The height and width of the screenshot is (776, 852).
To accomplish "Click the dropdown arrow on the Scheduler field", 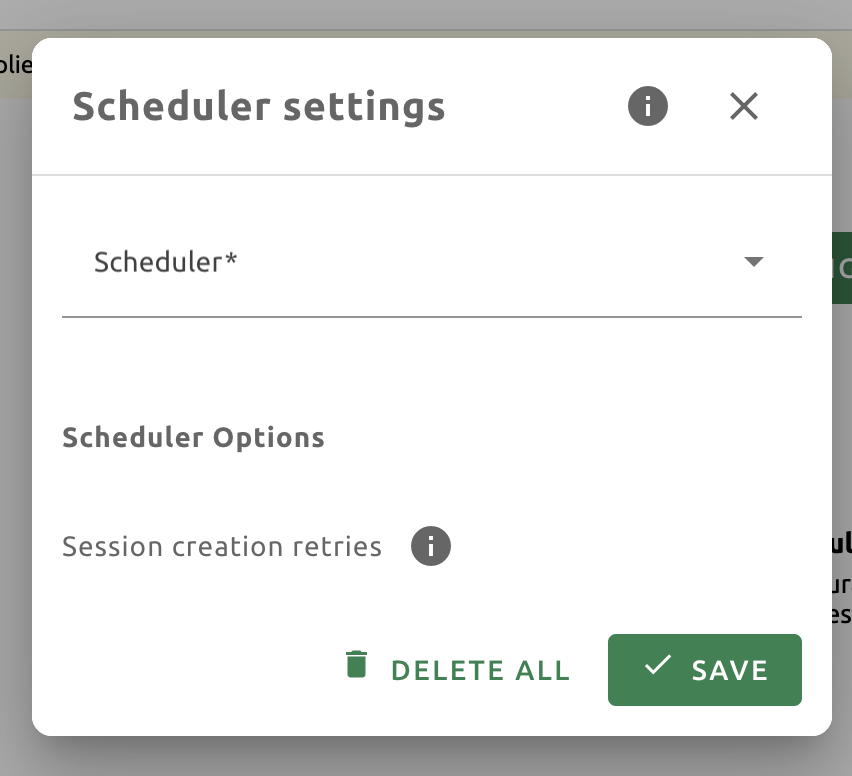I will coord(754,263).
